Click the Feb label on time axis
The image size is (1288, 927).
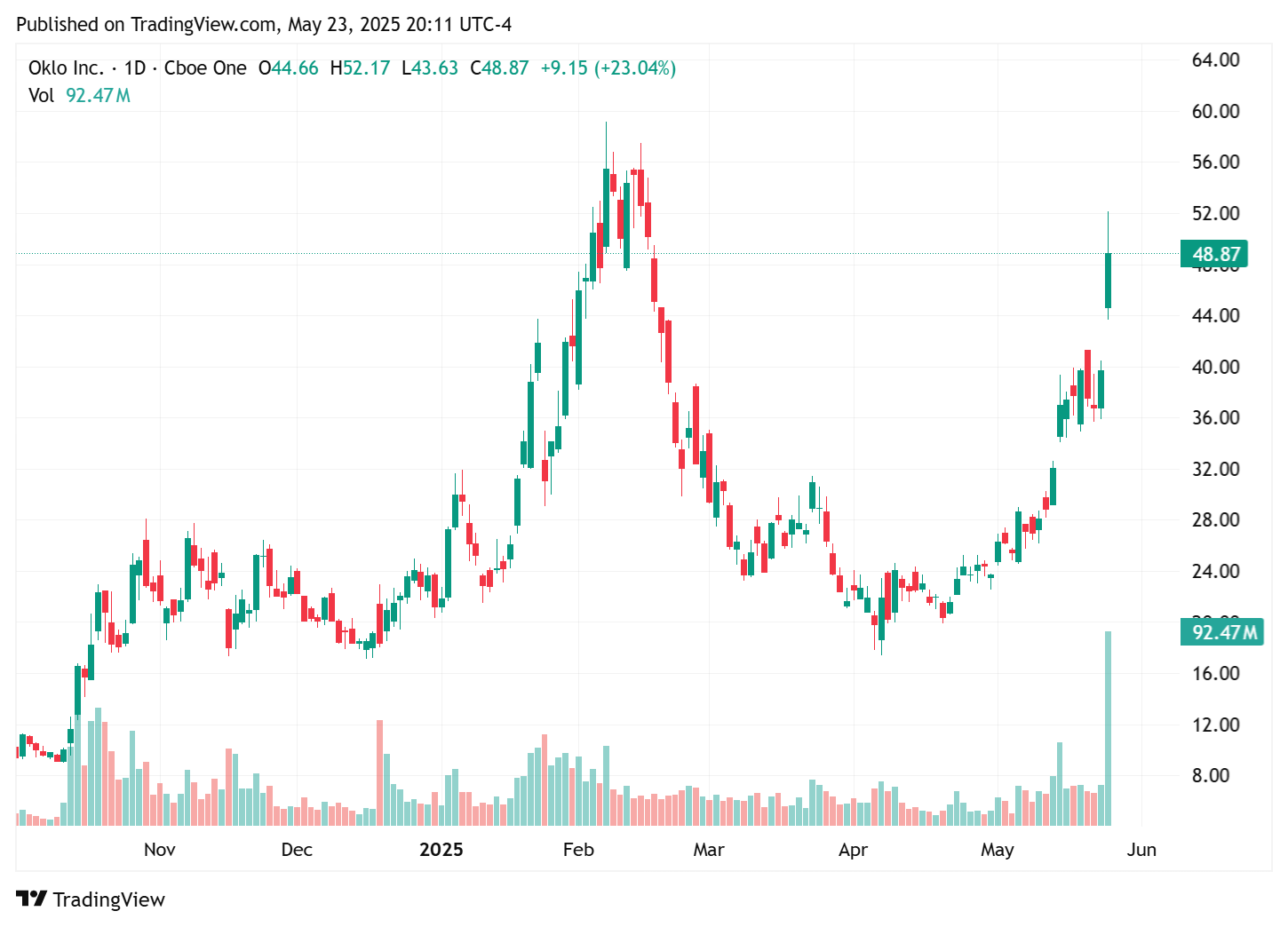(578, 850)
